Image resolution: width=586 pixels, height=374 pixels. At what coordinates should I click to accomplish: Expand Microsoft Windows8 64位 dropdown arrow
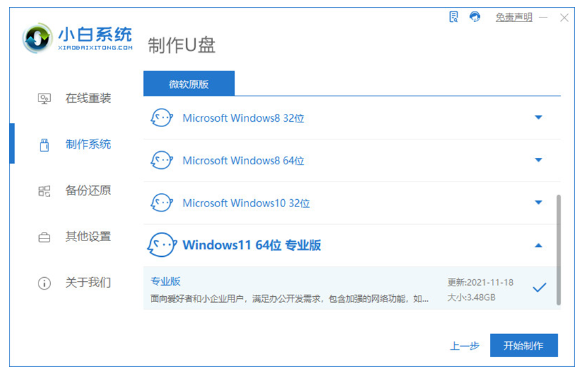(x=538, y=160)
